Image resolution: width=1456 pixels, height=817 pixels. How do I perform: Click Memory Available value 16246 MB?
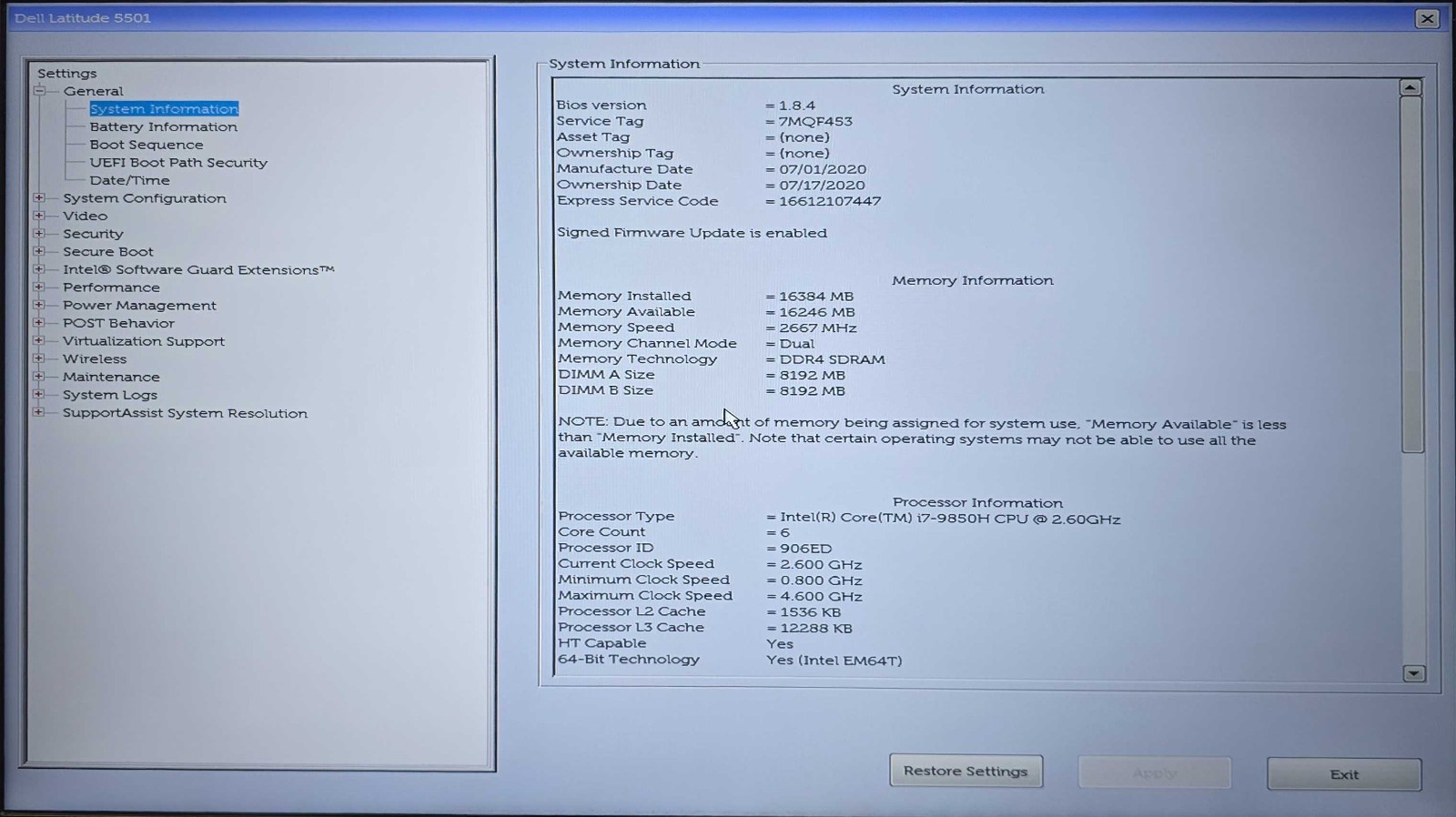coord(817,312)
